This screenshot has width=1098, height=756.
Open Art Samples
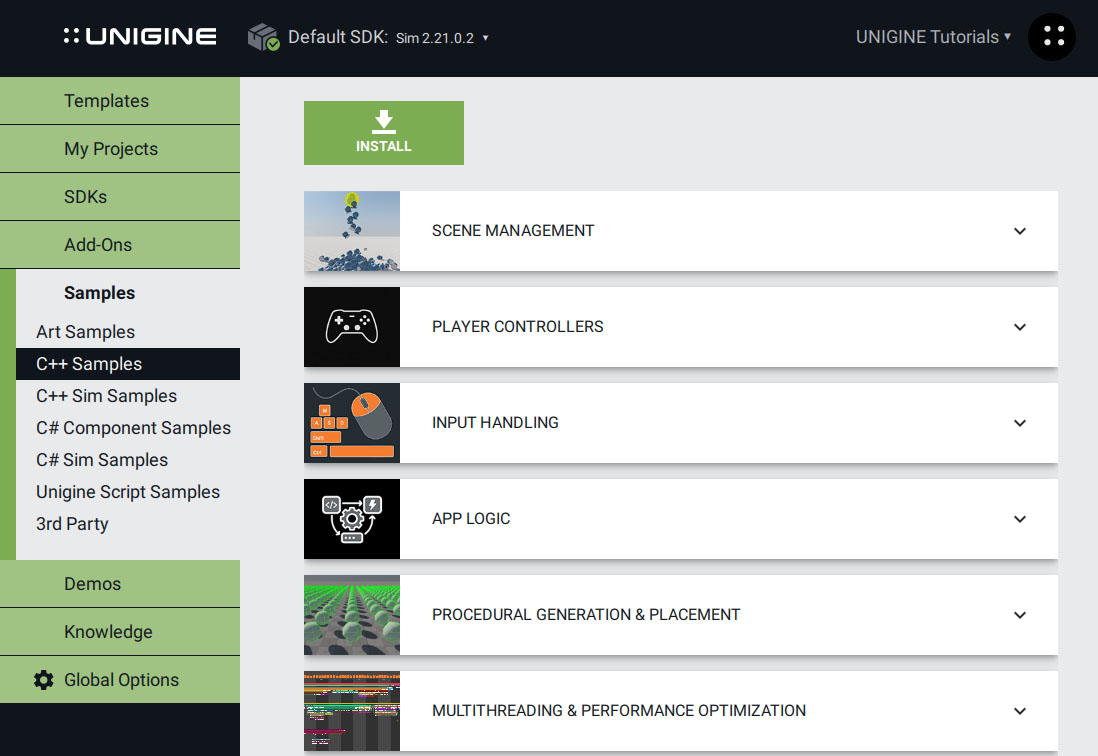point(85,332)
